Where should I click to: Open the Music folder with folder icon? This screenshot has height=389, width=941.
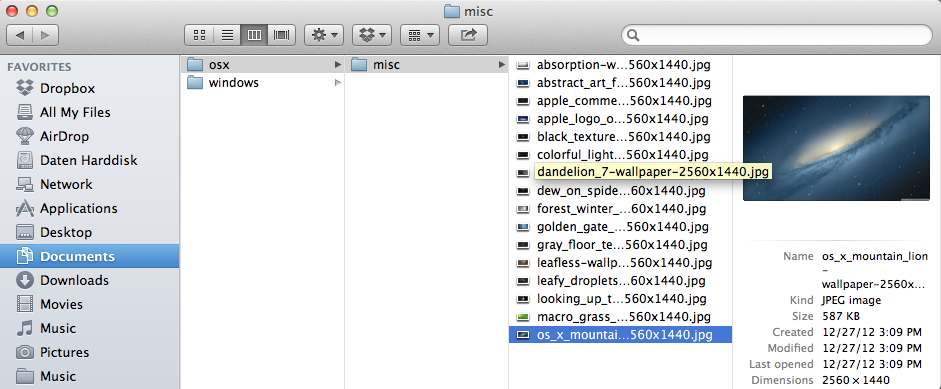coord(89,376)
